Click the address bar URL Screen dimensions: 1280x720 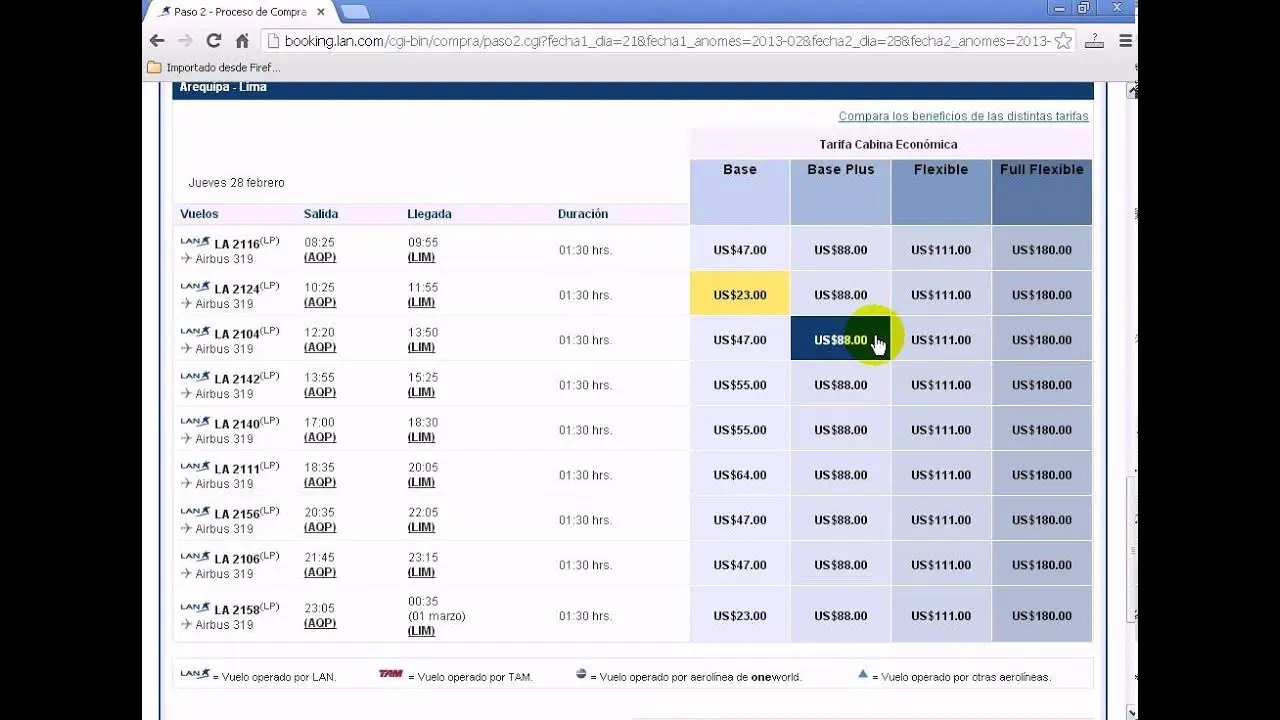click(667, 41)
